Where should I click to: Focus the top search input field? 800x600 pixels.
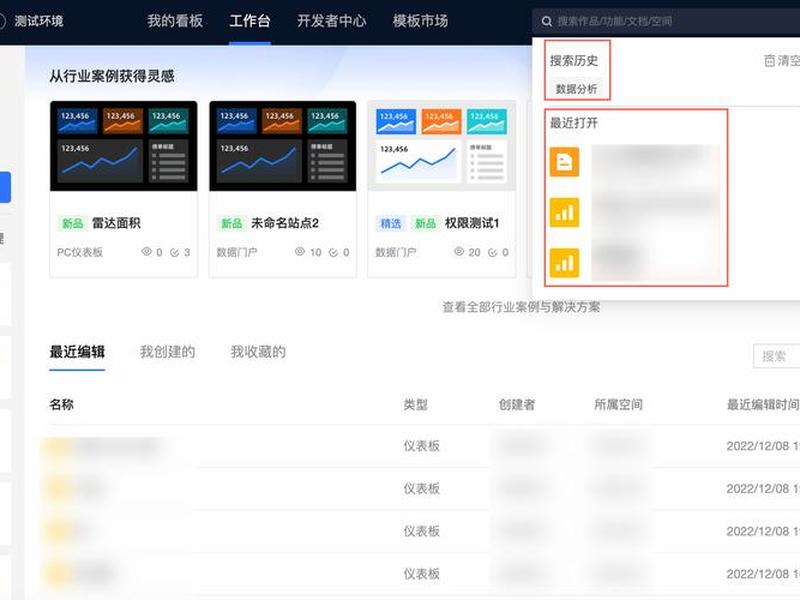pyautogui.click(x=668, y=21)
